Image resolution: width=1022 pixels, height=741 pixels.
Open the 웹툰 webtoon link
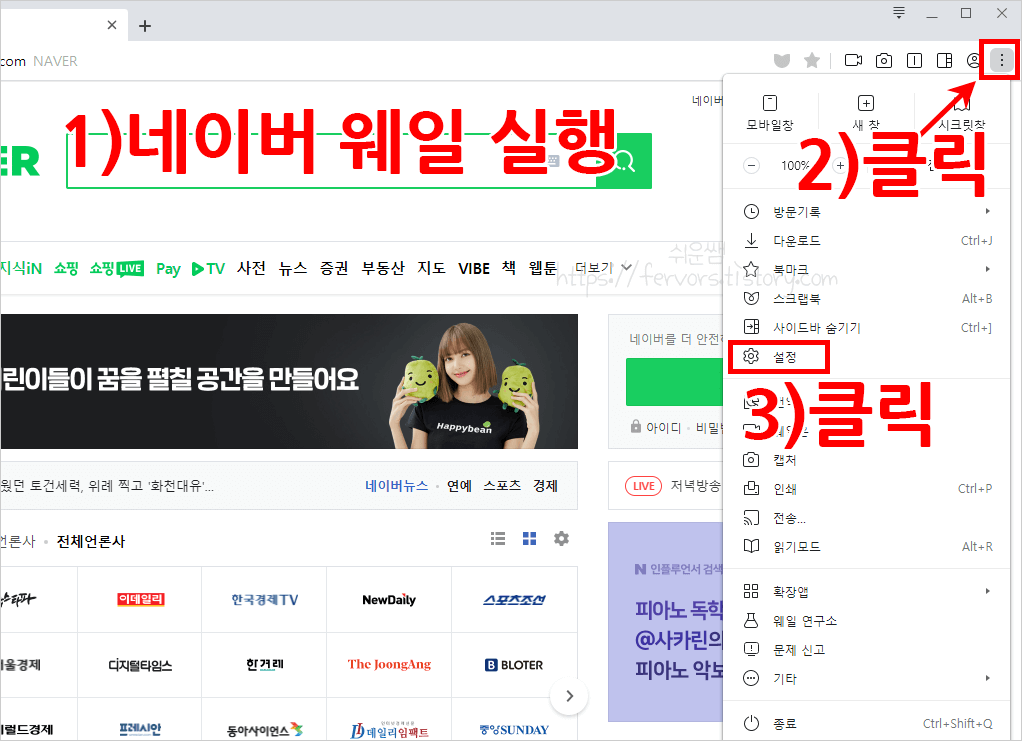coord(543,269)
